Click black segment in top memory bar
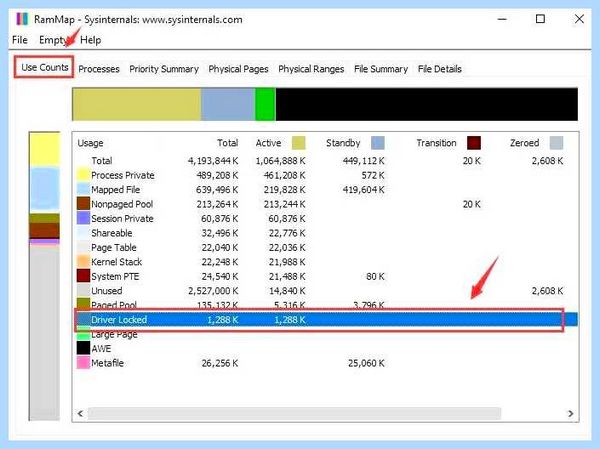 point(427,104)
